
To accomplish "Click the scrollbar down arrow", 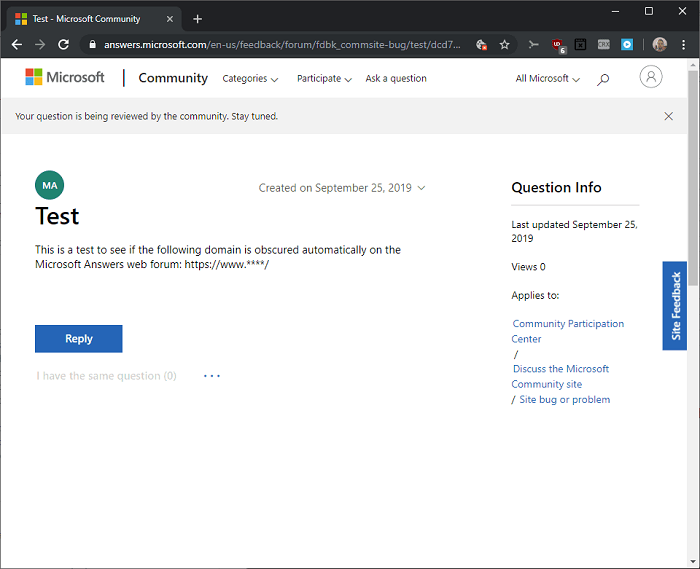I will point(692,562).
